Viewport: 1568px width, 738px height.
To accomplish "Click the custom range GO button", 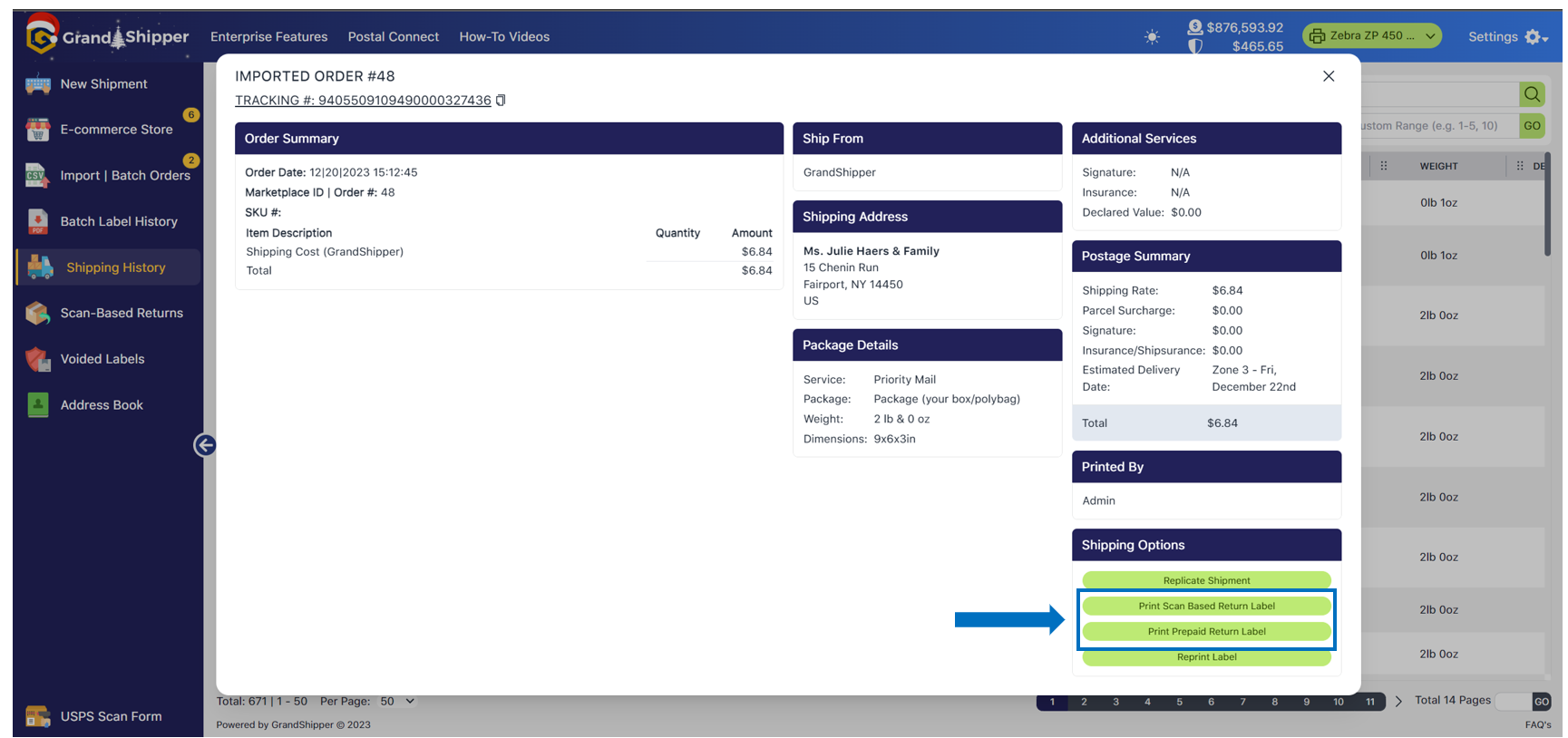I will [1532, 126].
